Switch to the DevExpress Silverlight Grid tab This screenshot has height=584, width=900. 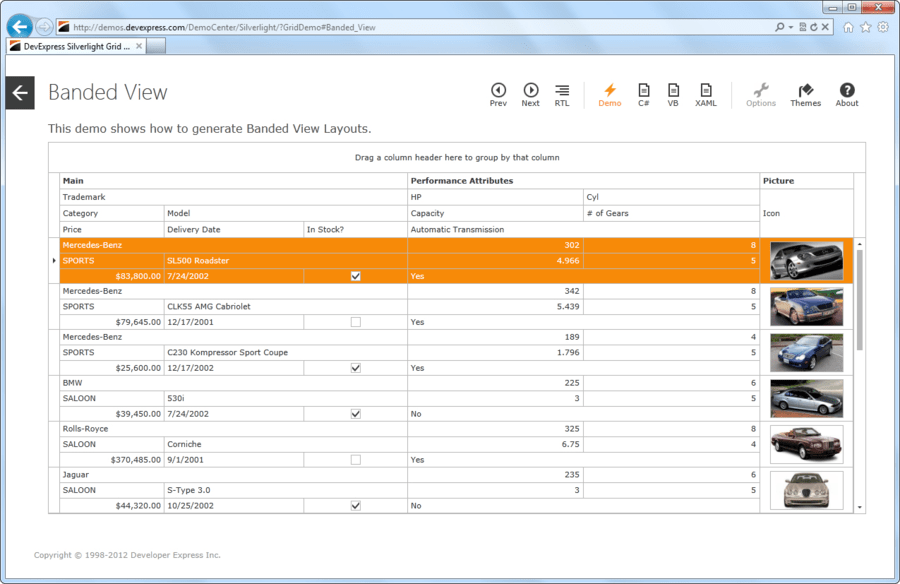point(75,45)
